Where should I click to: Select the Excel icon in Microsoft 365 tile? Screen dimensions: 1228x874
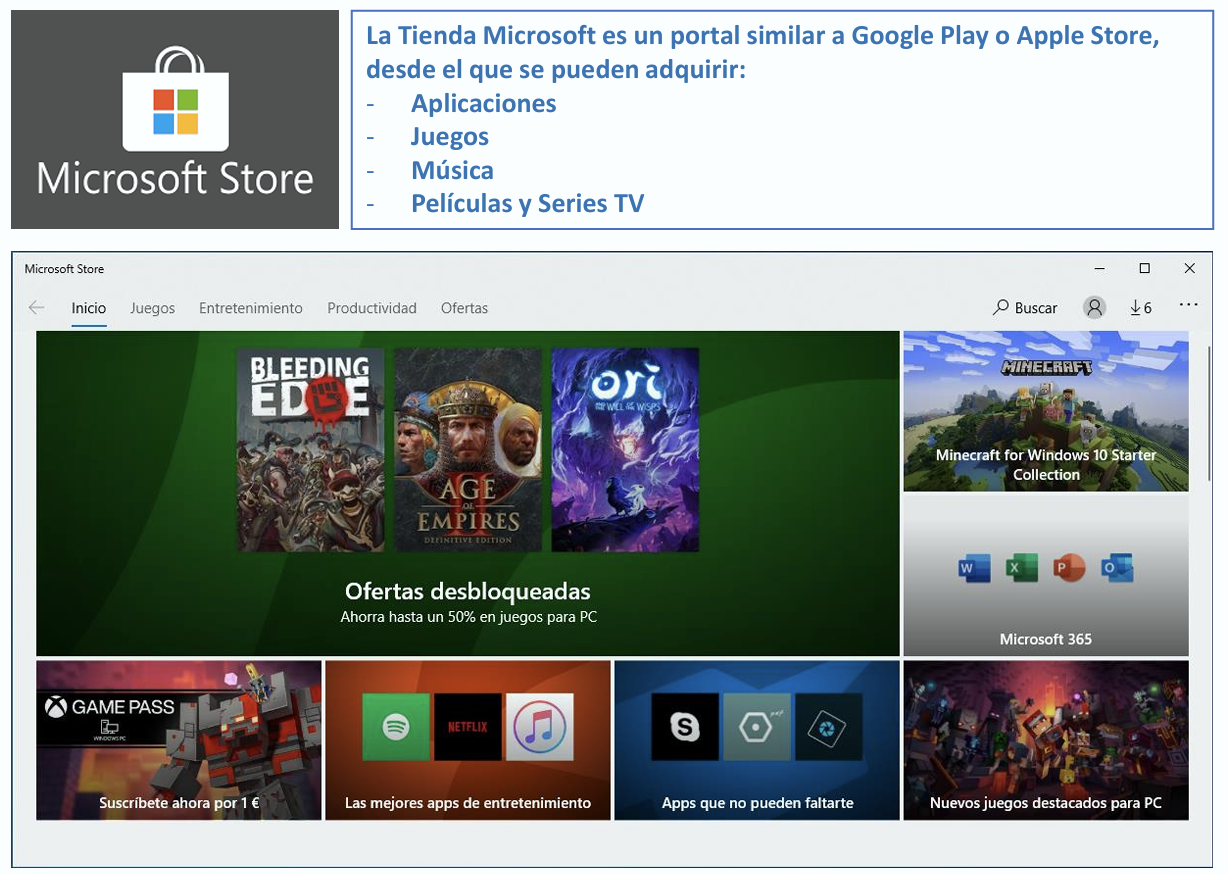pos(1021,568)
